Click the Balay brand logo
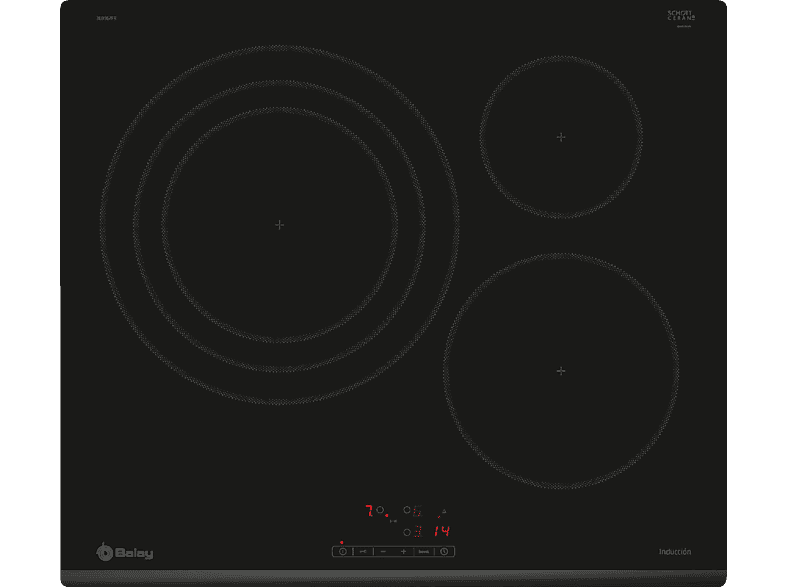 click(125, 552)
